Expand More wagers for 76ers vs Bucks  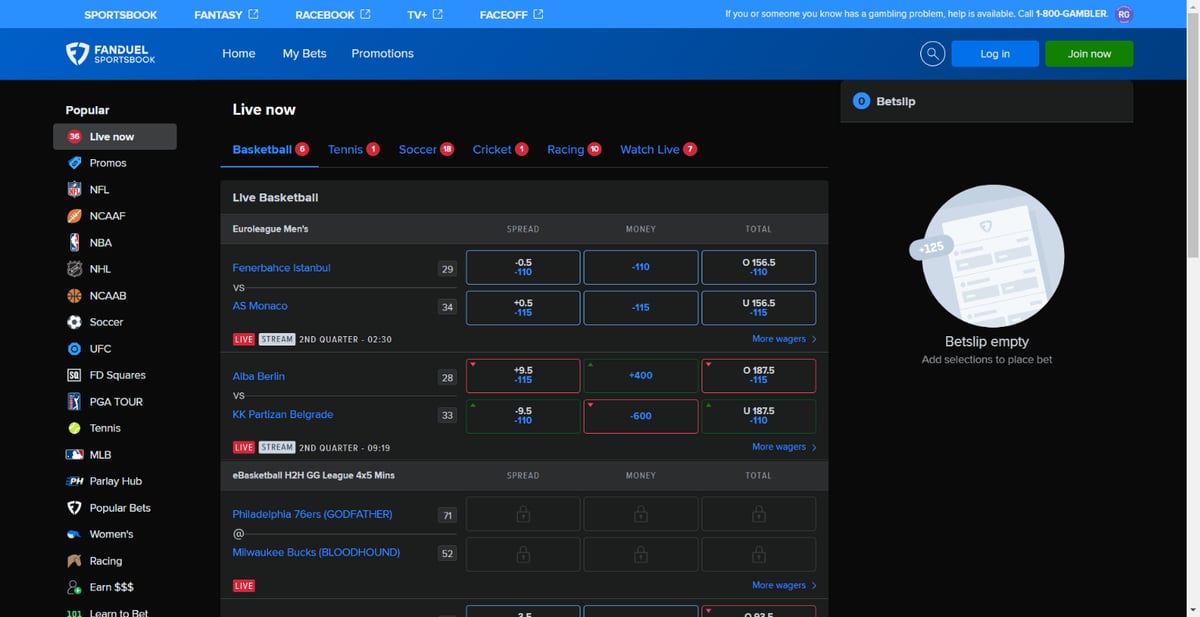[784, 585]
